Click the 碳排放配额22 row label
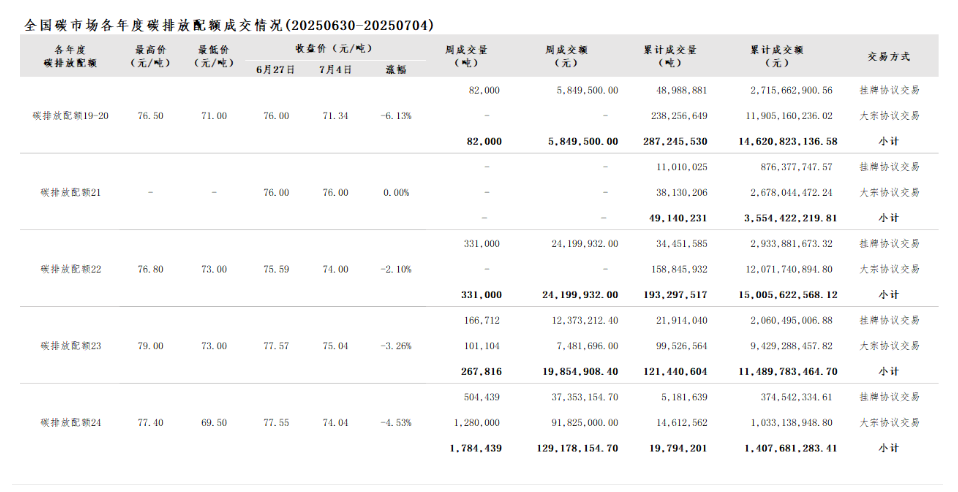This screenshot has width=958, height=492. pyautogui.click(x=71, y=269)
